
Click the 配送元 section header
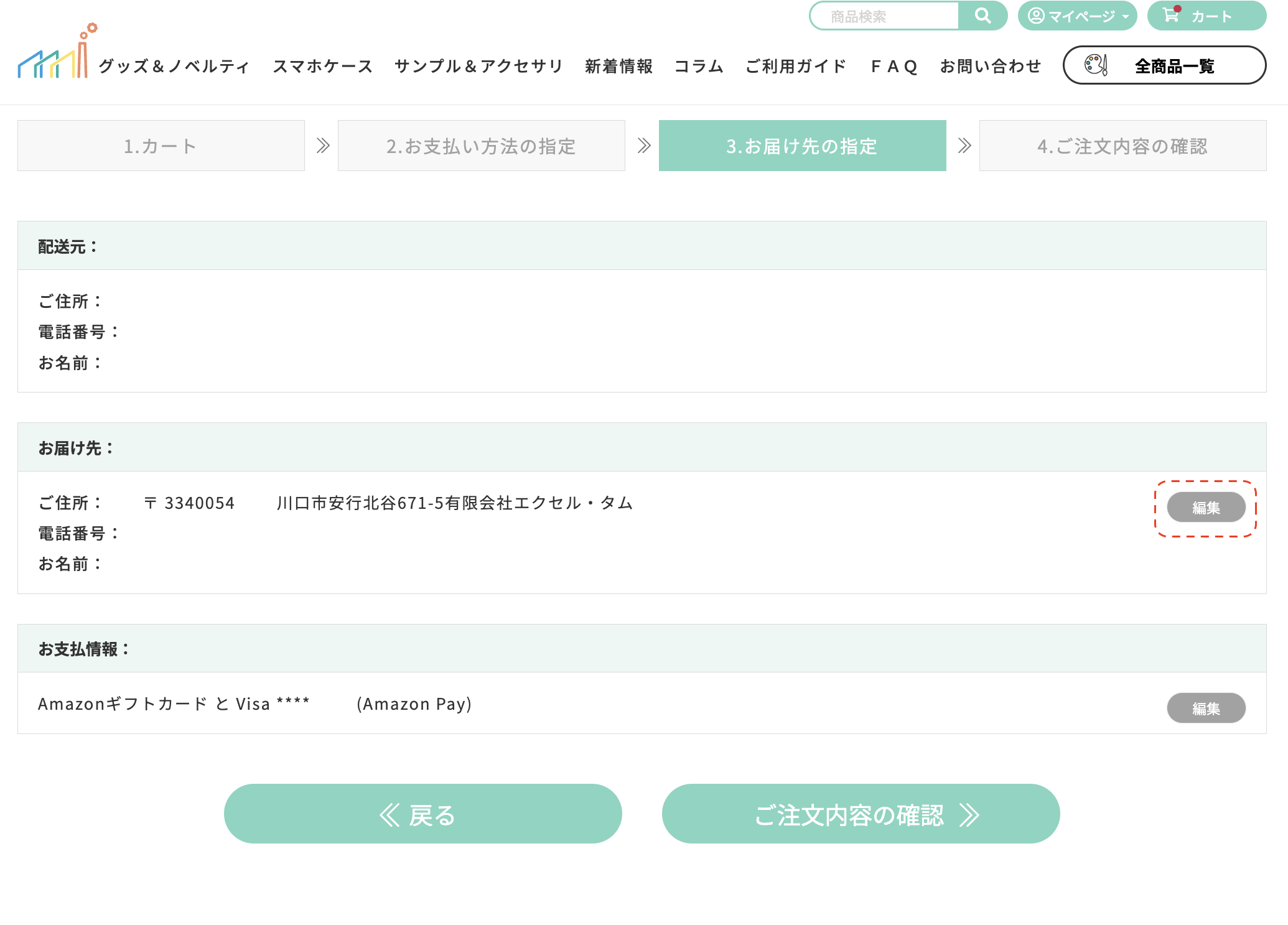(x=642, y=246)
